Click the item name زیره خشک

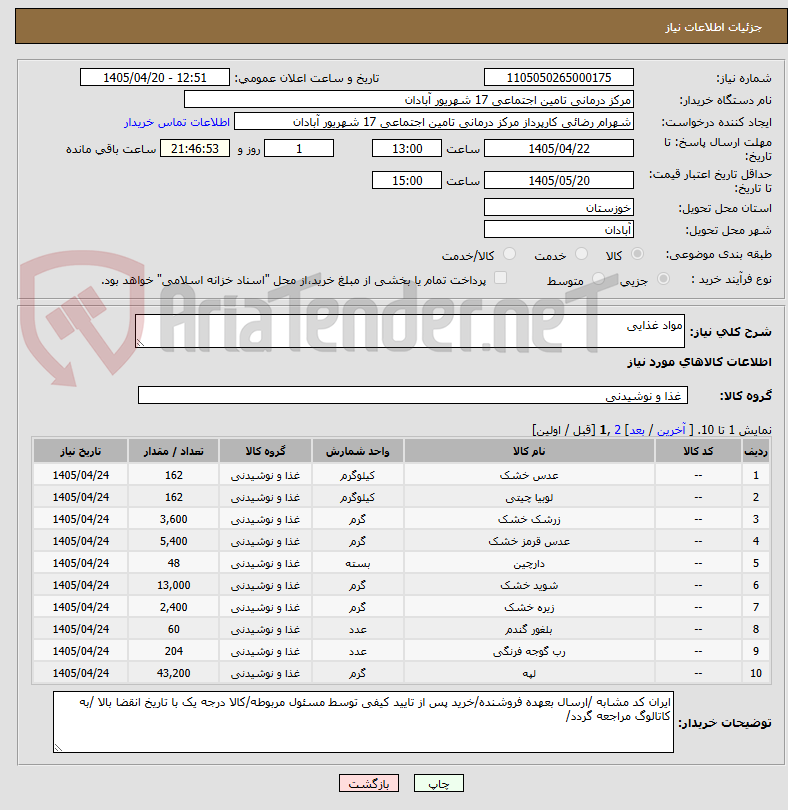pyautogui.click(x=529, y=608)
